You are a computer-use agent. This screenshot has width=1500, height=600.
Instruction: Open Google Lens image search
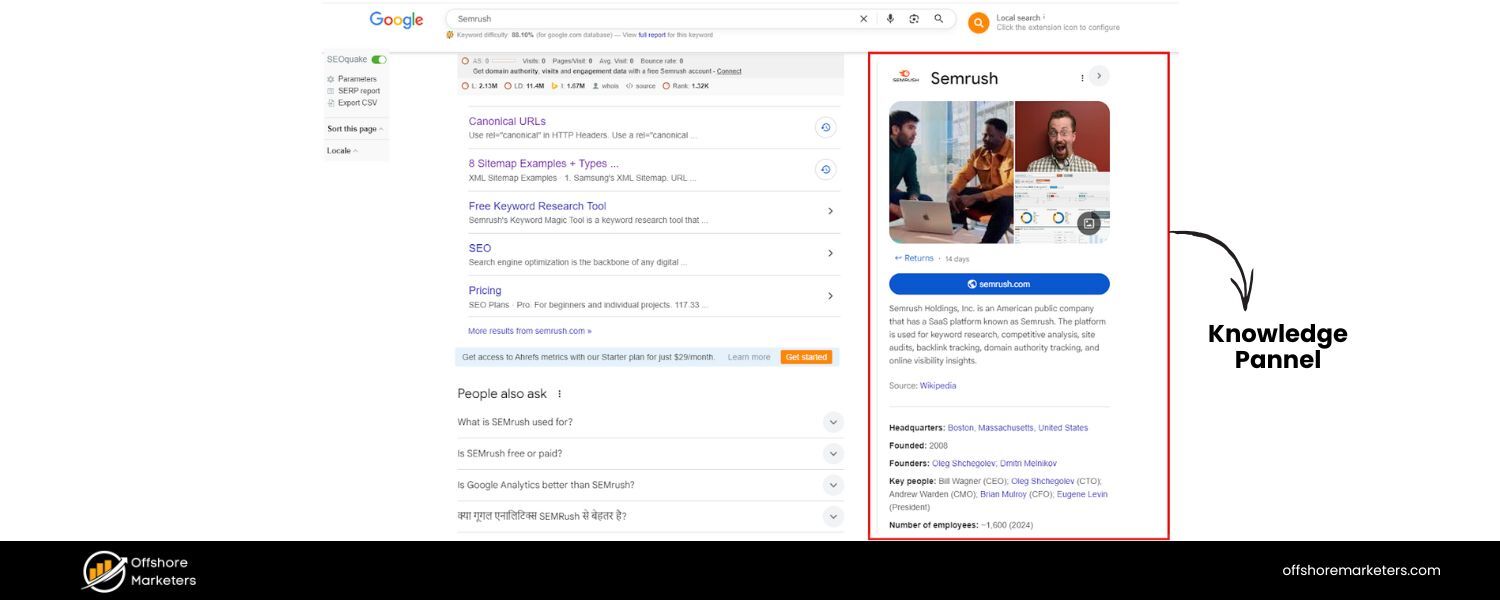coord(913,18)
